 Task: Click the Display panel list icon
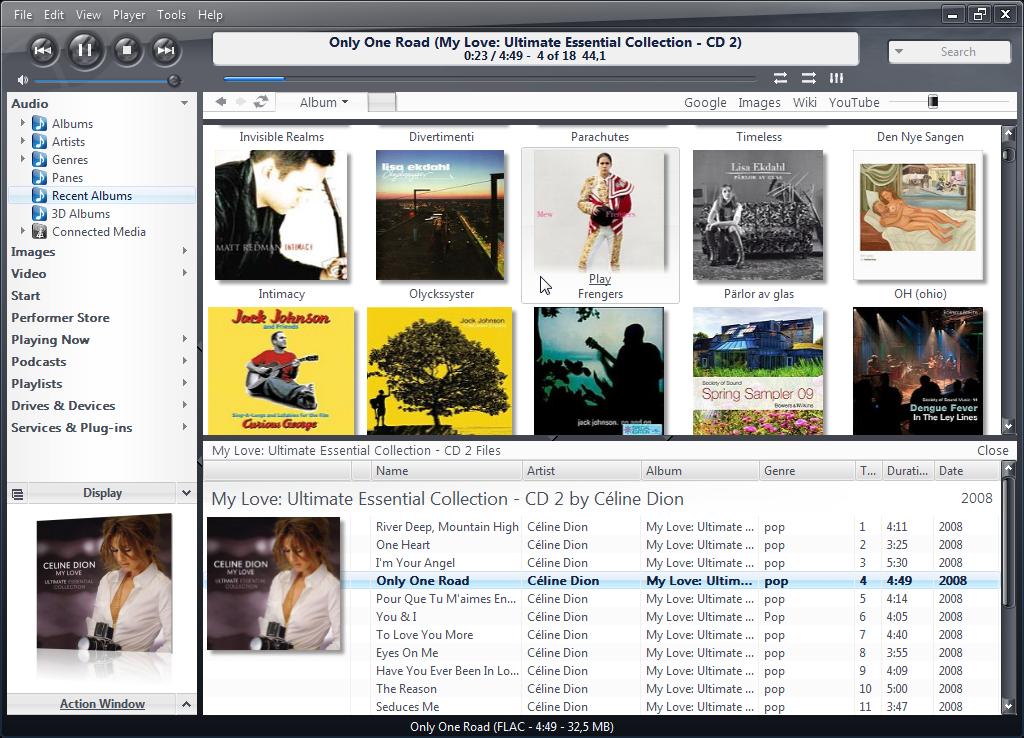click(18, 494)
